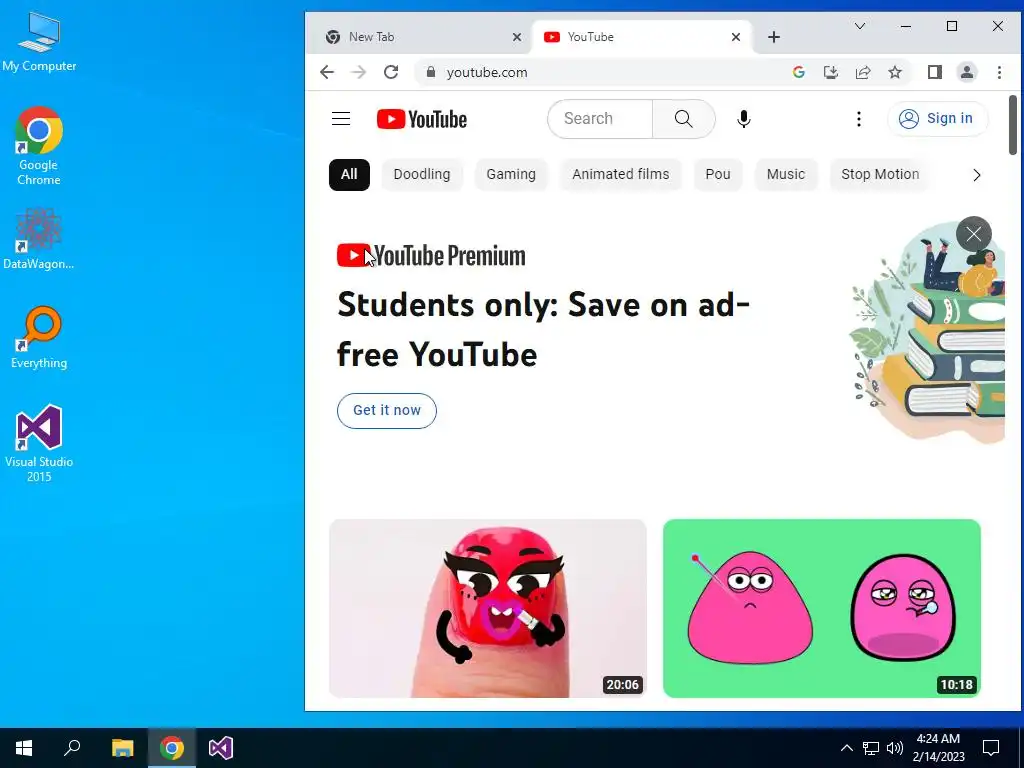Viewport: 1024px width, 768px height.
Task: Open the Windows Start menu
Action: [x=24, y=748]
